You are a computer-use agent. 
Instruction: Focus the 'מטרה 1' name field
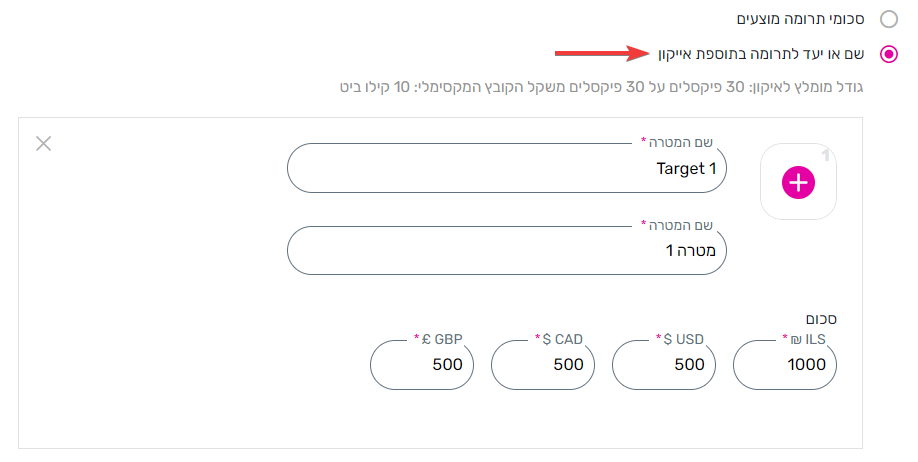point(506,251)
